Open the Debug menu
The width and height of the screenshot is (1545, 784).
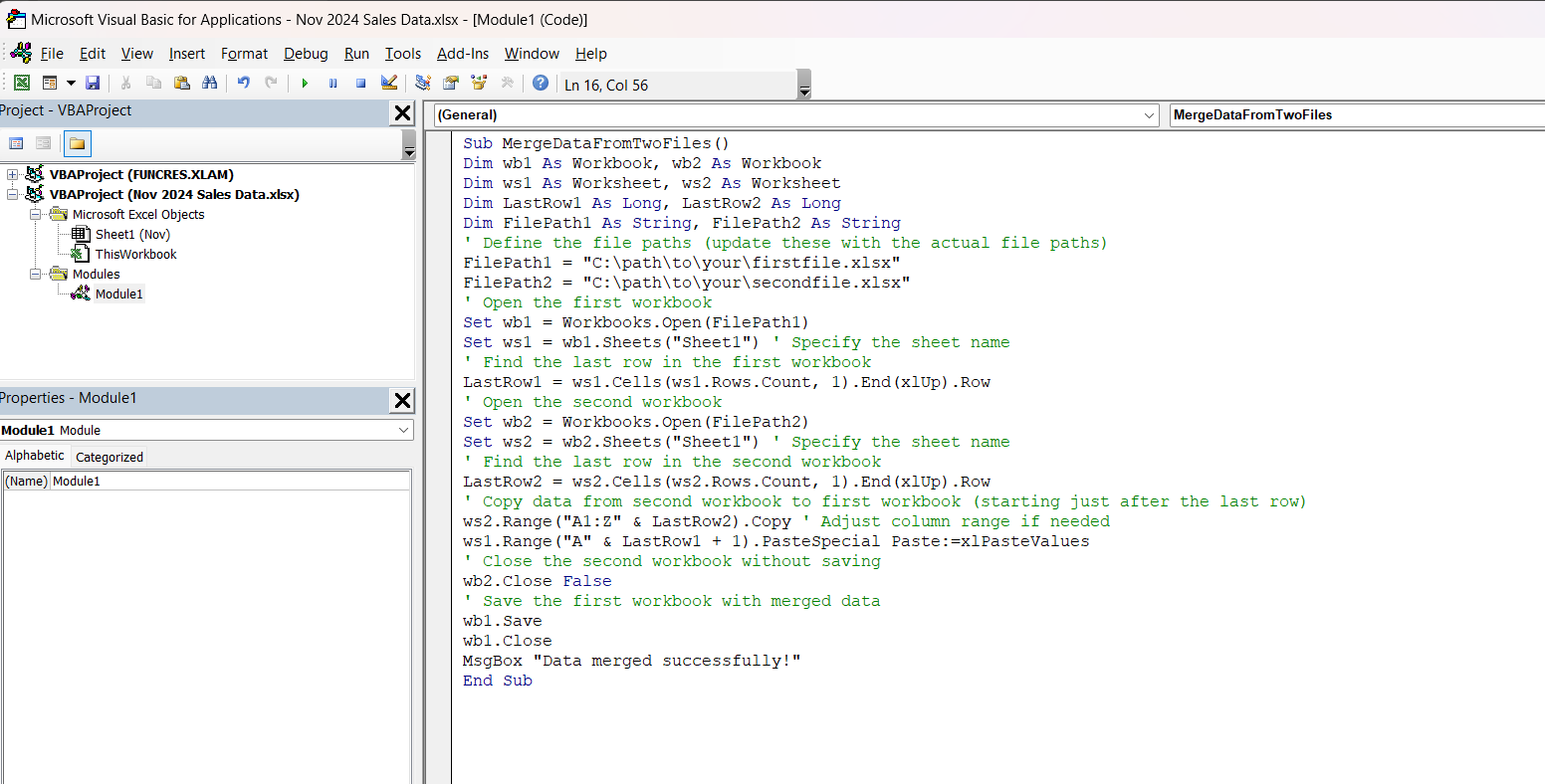(x=306, y=54)
